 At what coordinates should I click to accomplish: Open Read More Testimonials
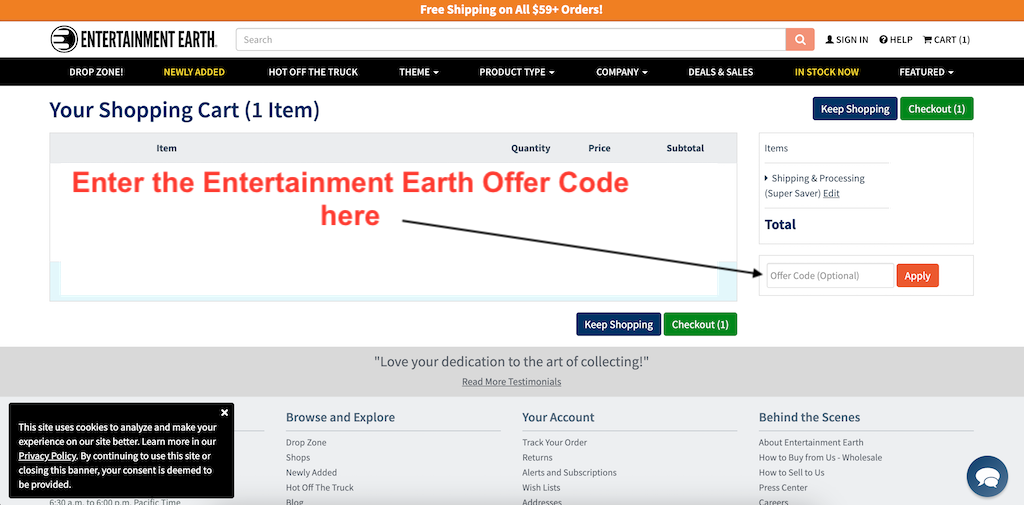click(x=511, y=382)
